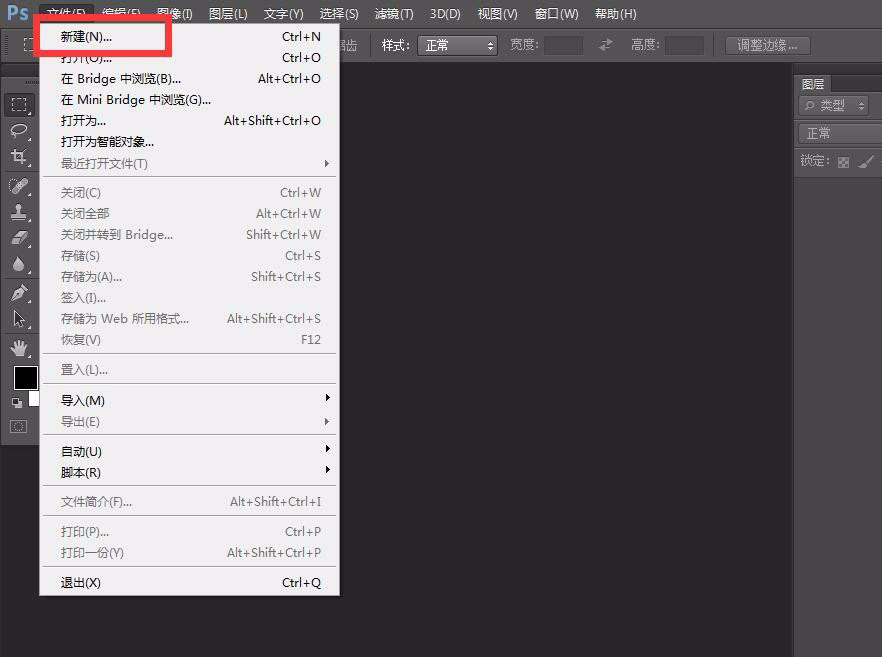882x657 pixels.
Task: Open the 图像(I) menu
Action: [174, 14]
